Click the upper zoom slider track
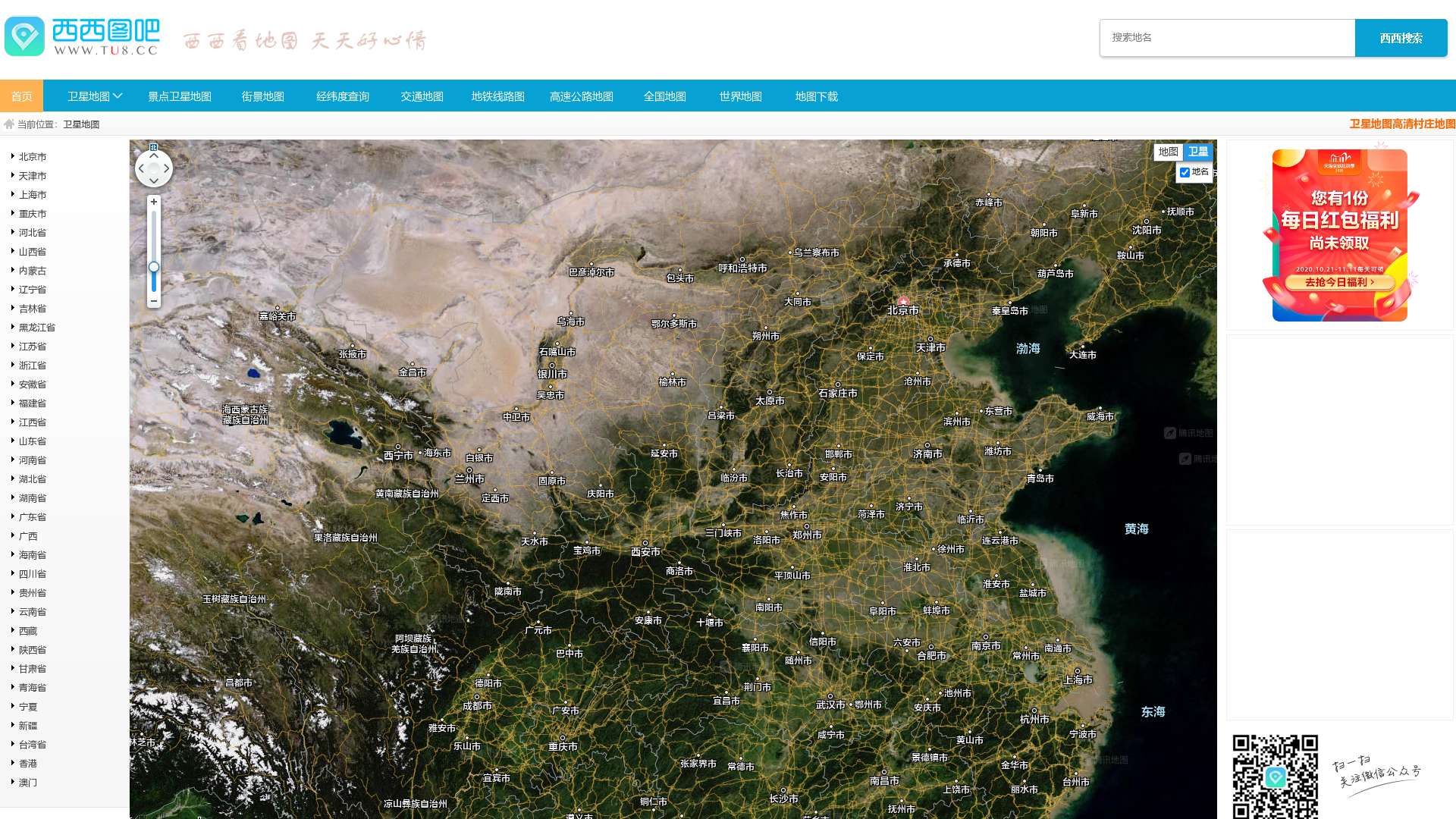 tap(154, 235)
